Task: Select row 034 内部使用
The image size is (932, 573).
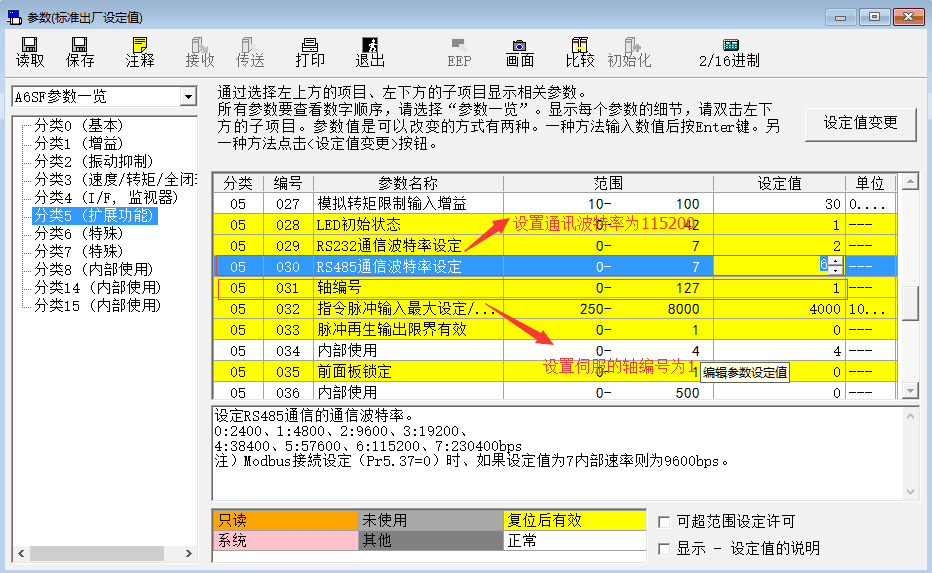Action: (x=555, y=351)
